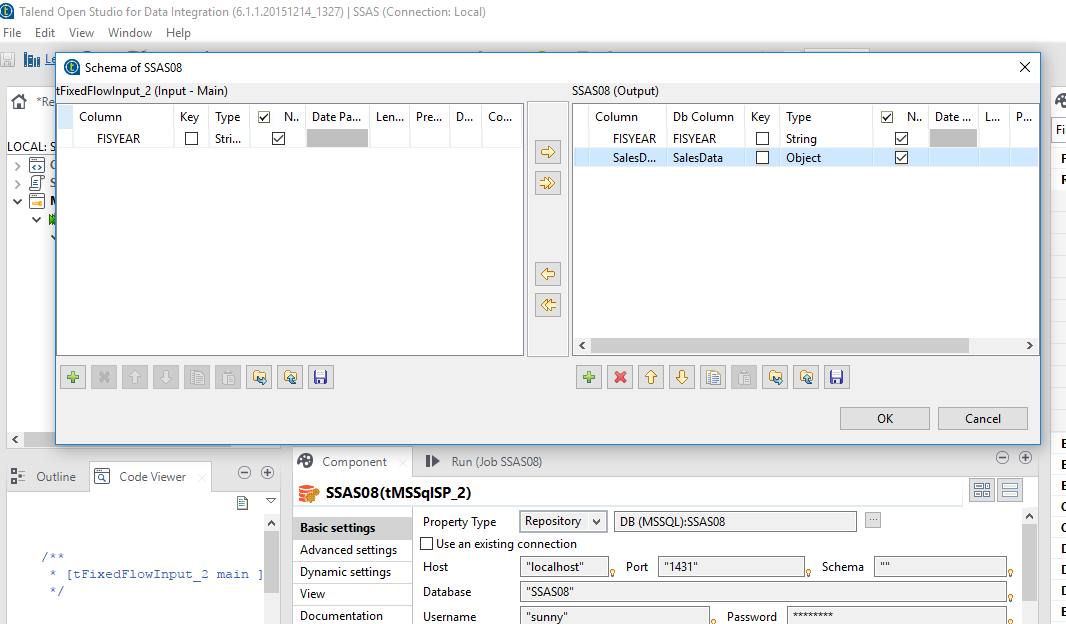The height and width of the screenshot is (624, 1066).
Task: Copy all output columns to input with the double left-arrow button
Action: tap(547, 305)
